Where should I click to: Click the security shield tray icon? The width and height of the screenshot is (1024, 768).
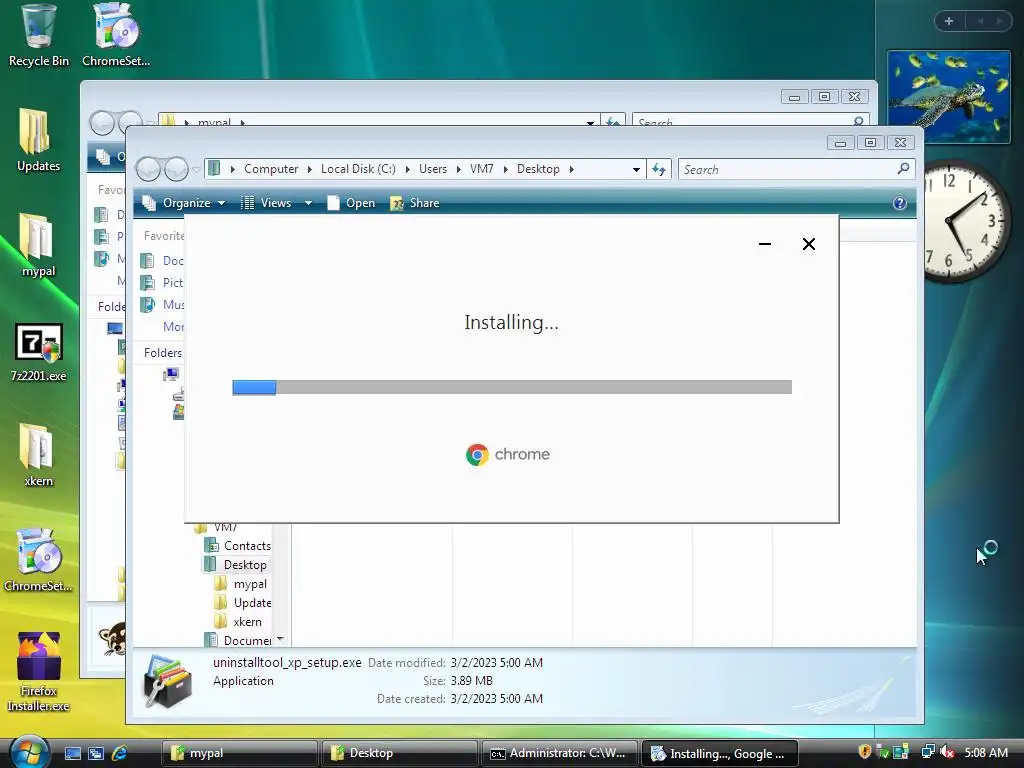click(865, 752)
